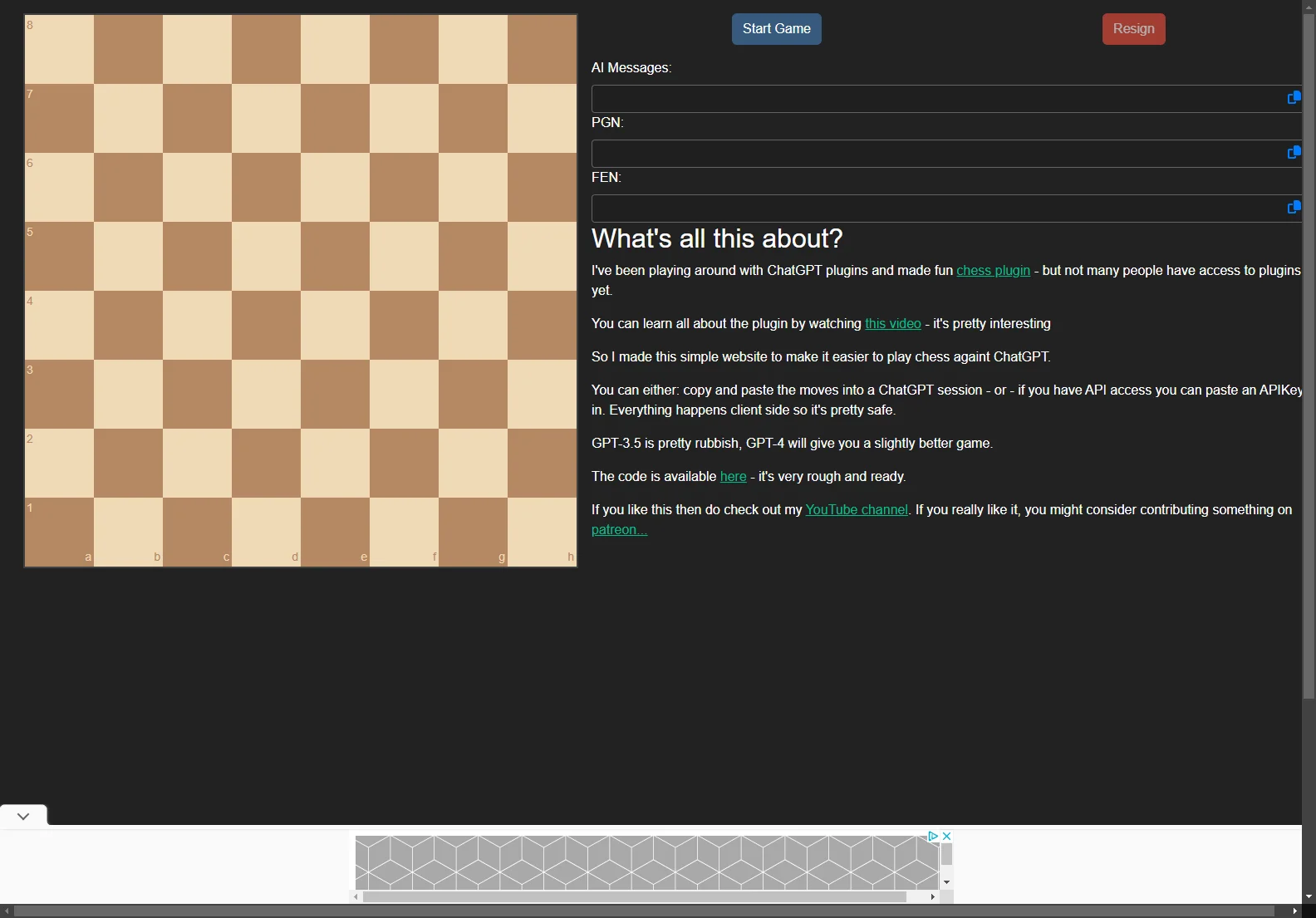Open the chess plugin link
The height and width of the screenshot is (918, 1316).
tap(993, 271)
